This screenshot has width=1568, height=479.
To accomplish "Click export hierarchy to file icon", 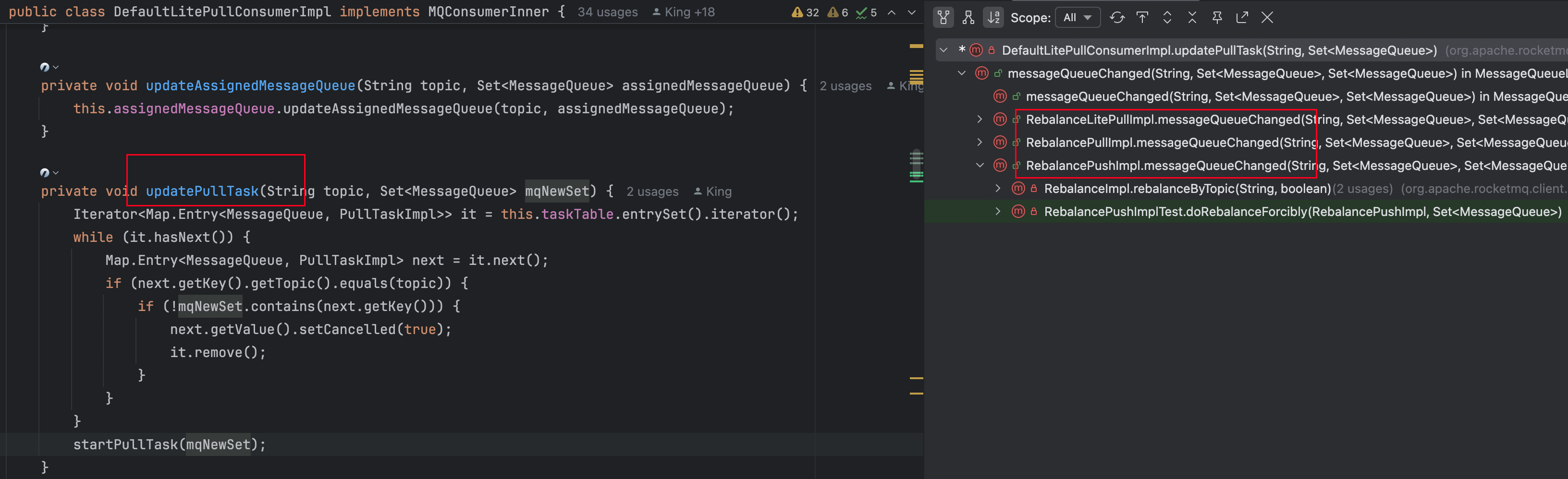I will click(1242, 18).
